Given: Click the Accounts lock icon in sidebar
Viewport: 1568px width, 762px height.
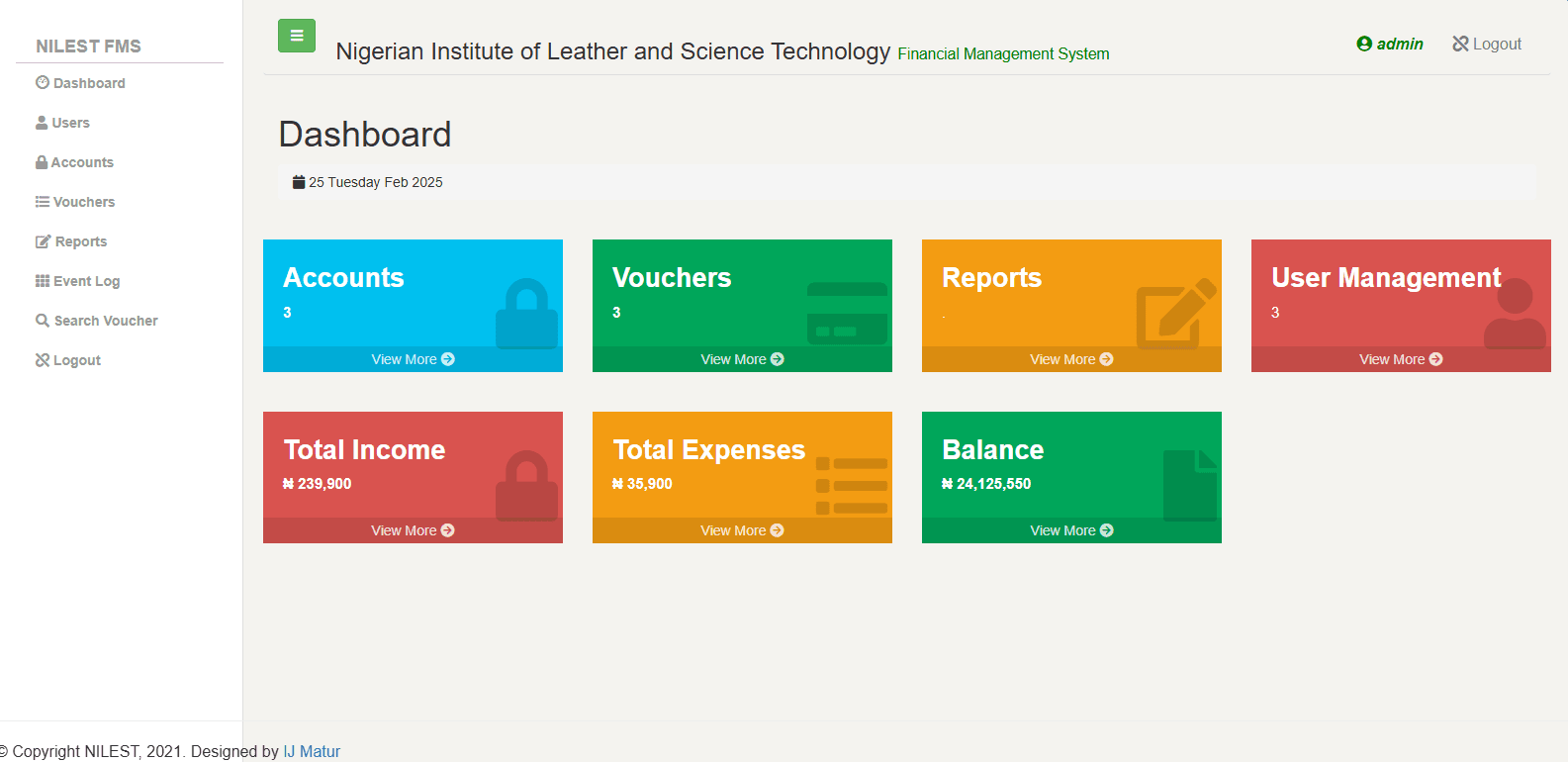Looking at the screenshot, I should point(42,162).
